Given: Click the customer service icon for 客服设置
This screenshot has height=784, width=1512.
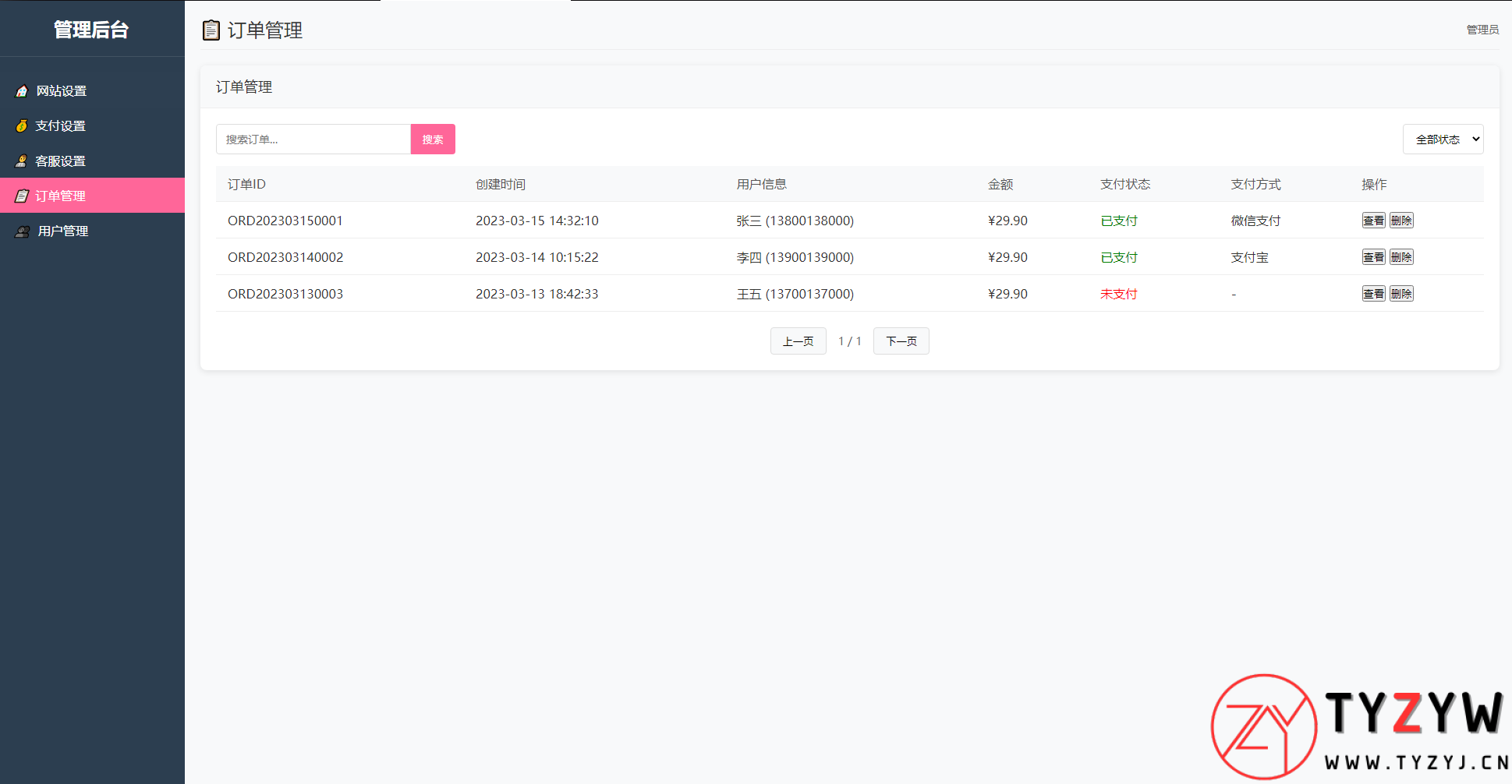Looking at the screenshot, I should [22, 161].
